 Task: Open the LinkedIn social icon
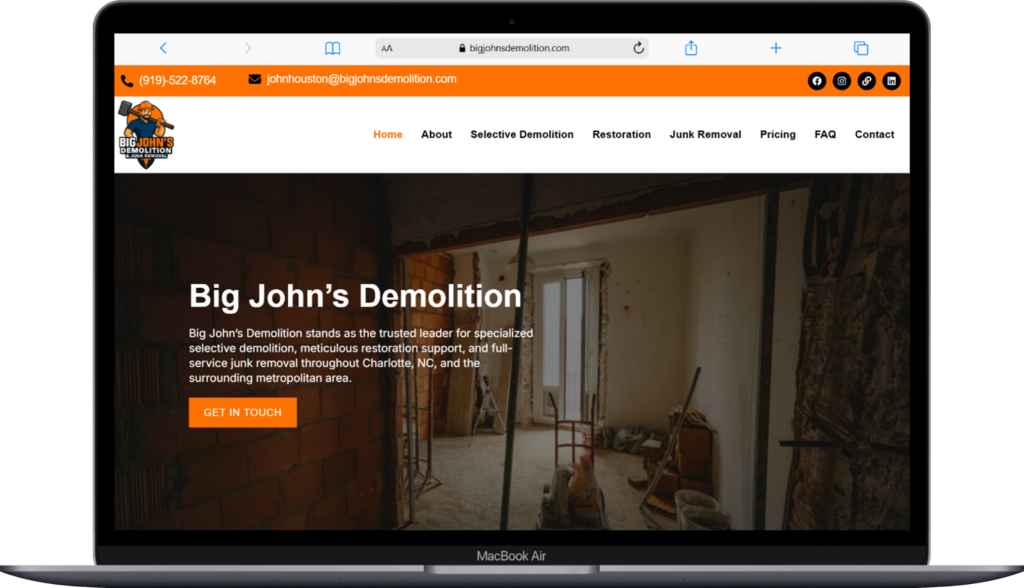click(x=891, y=81)
